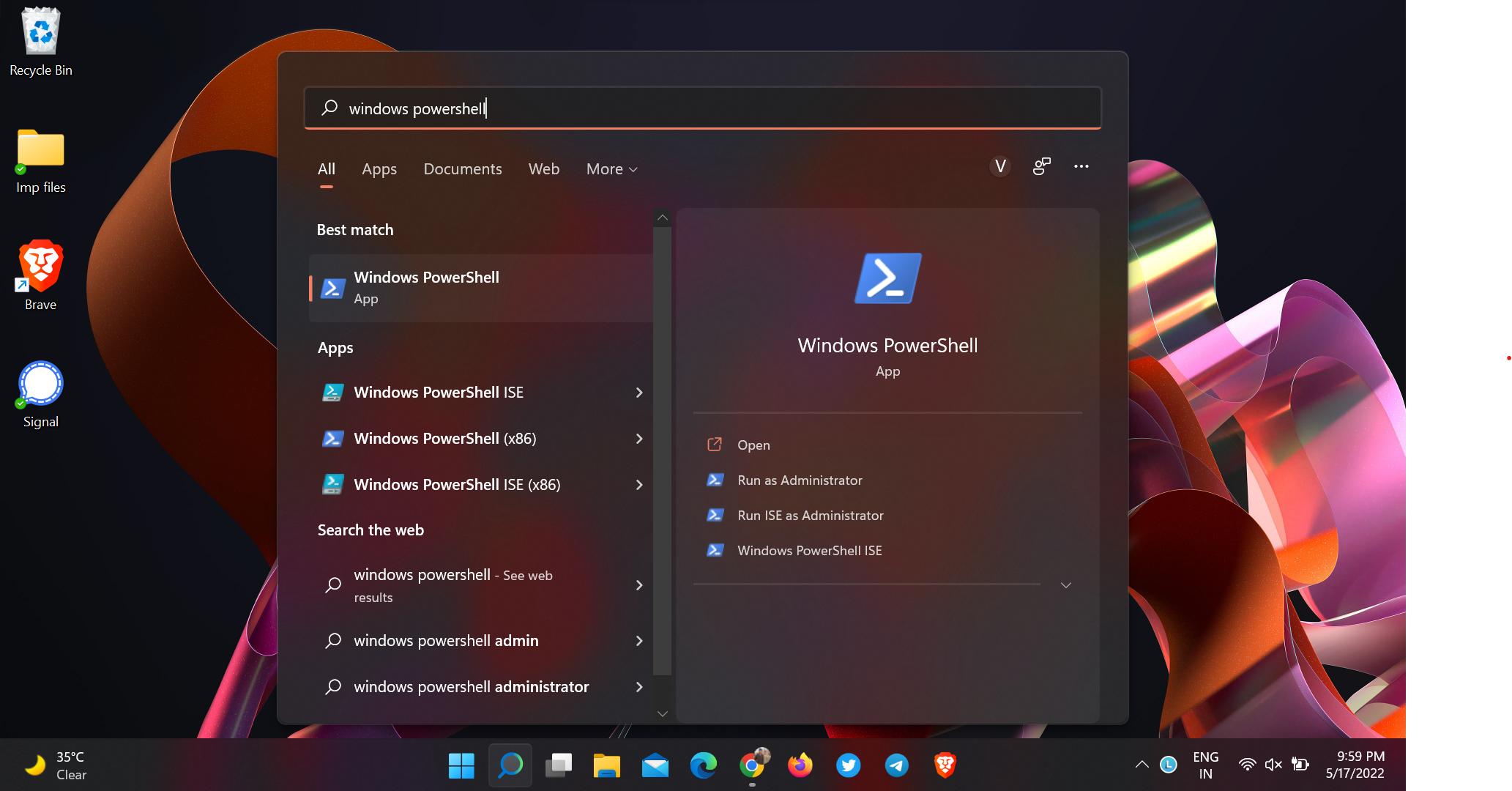The height and width of the screenshot is (791, 1512).
Task: Open Brave desktop shortcut icon
Action: (40, 275)
